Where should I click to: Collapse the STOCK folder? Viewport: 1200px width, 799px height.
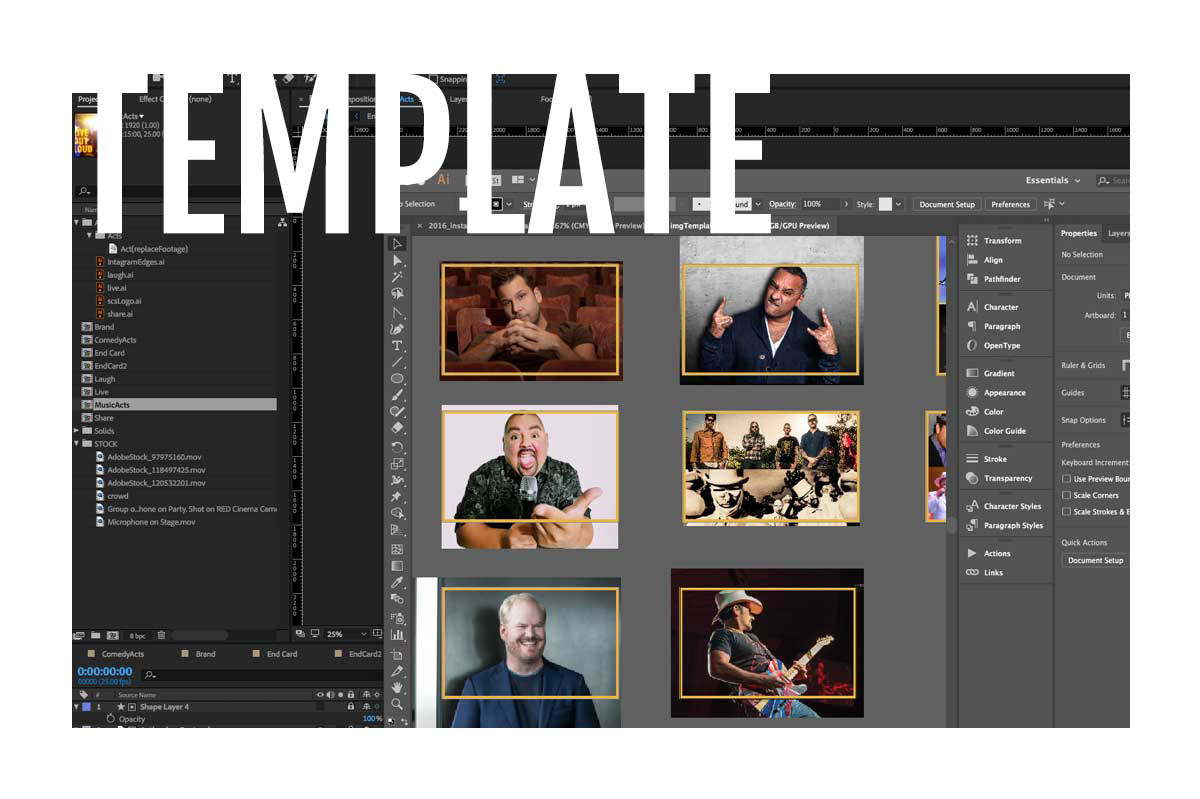coord(77,444)
